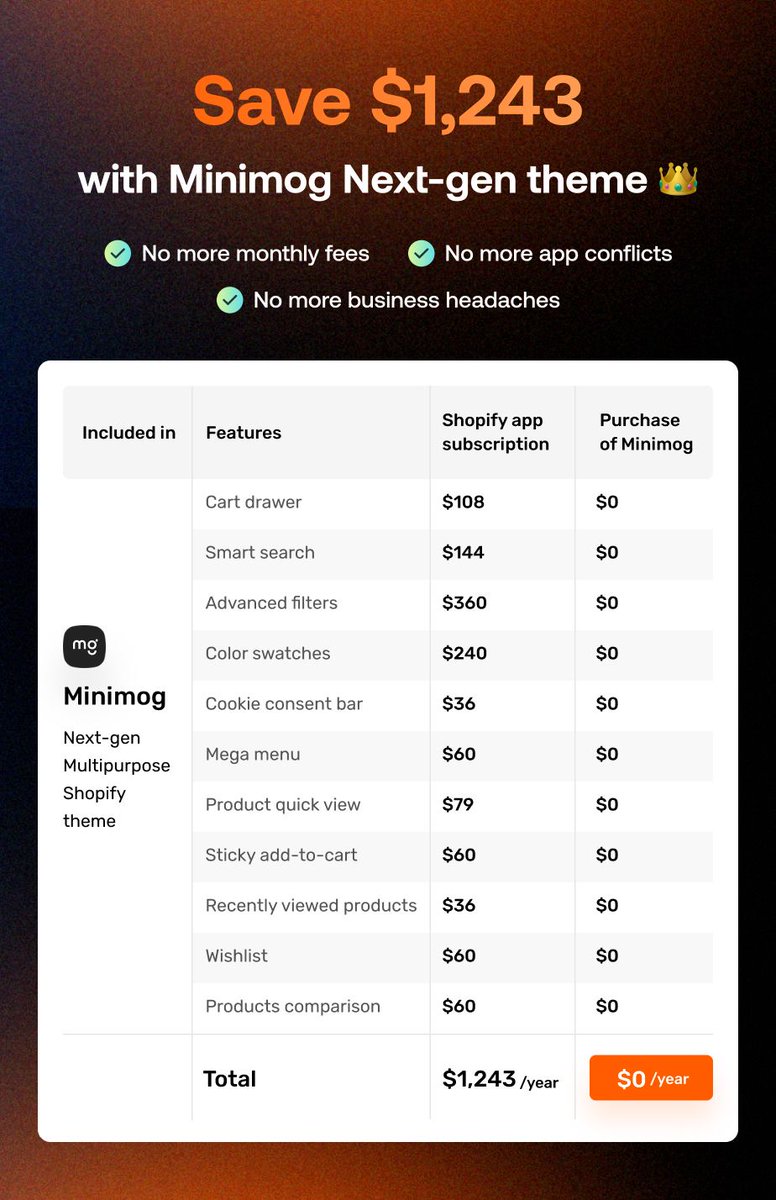This screenshot has width=776, height=1200.
Task: Click the Wishlist feature label
Action: [x=237, y=956]
